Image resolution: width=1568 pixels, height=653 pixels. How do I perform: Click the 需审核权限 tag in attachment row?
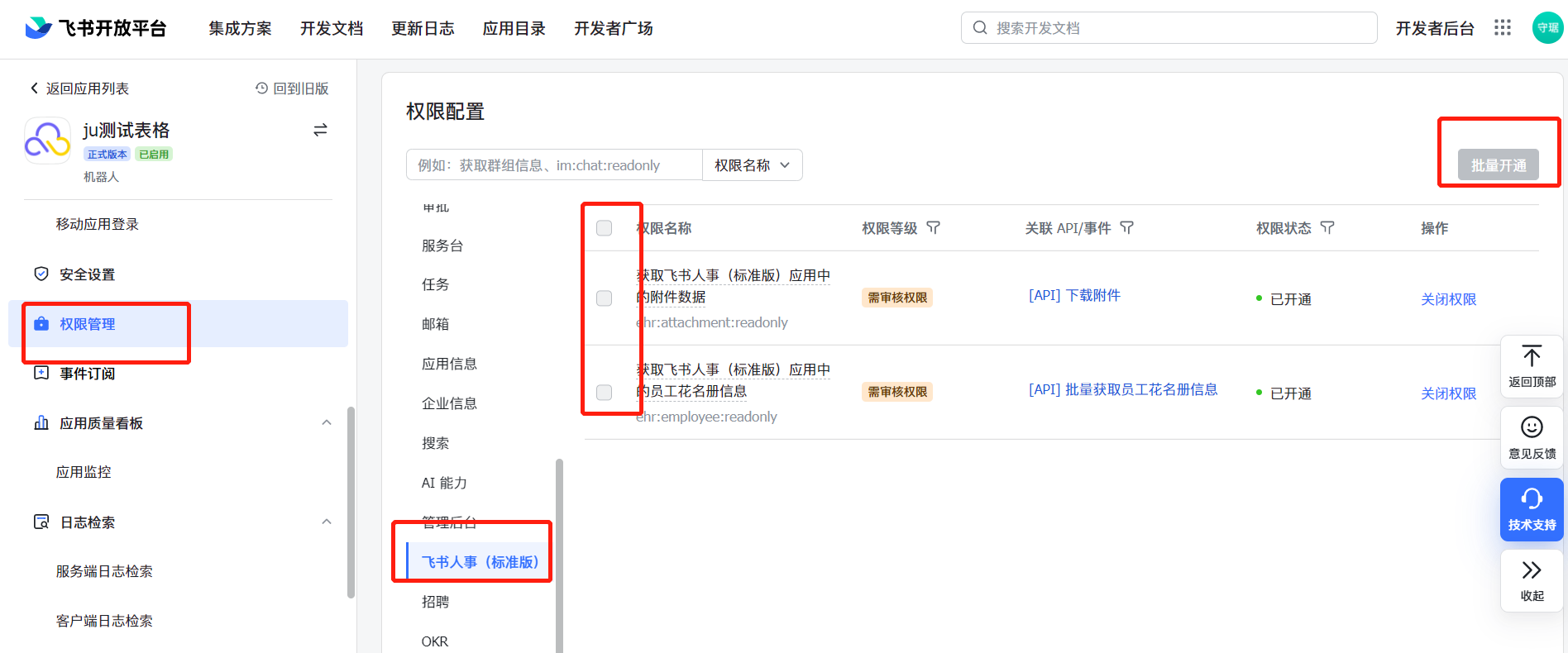tap(897, 298)
